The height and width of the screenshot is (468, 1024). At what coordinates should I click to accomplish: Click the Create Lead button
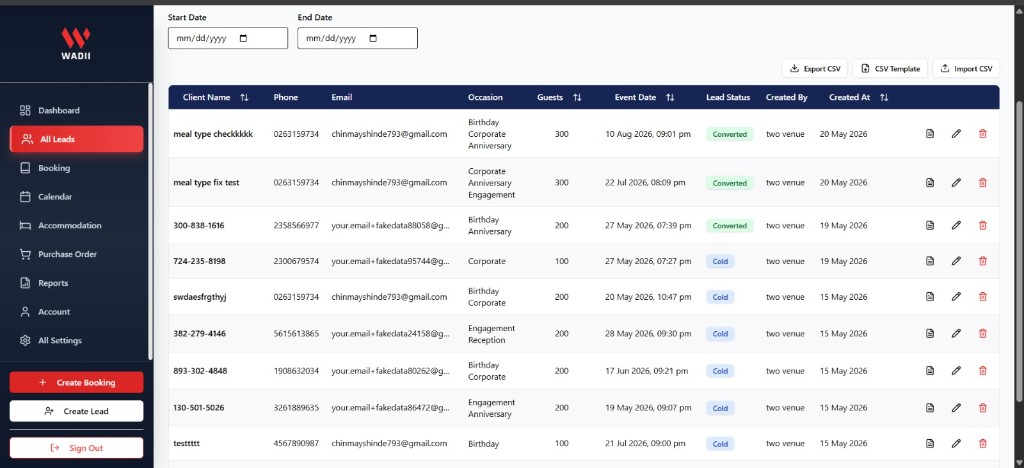click(x=76, y=411)
